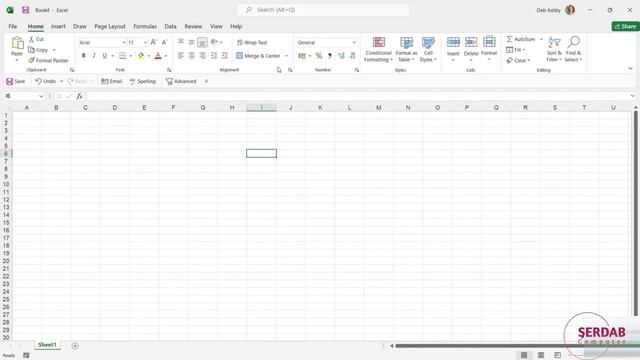Toggle Wrap Text on

pyautogui.click(x=252, y=42)
